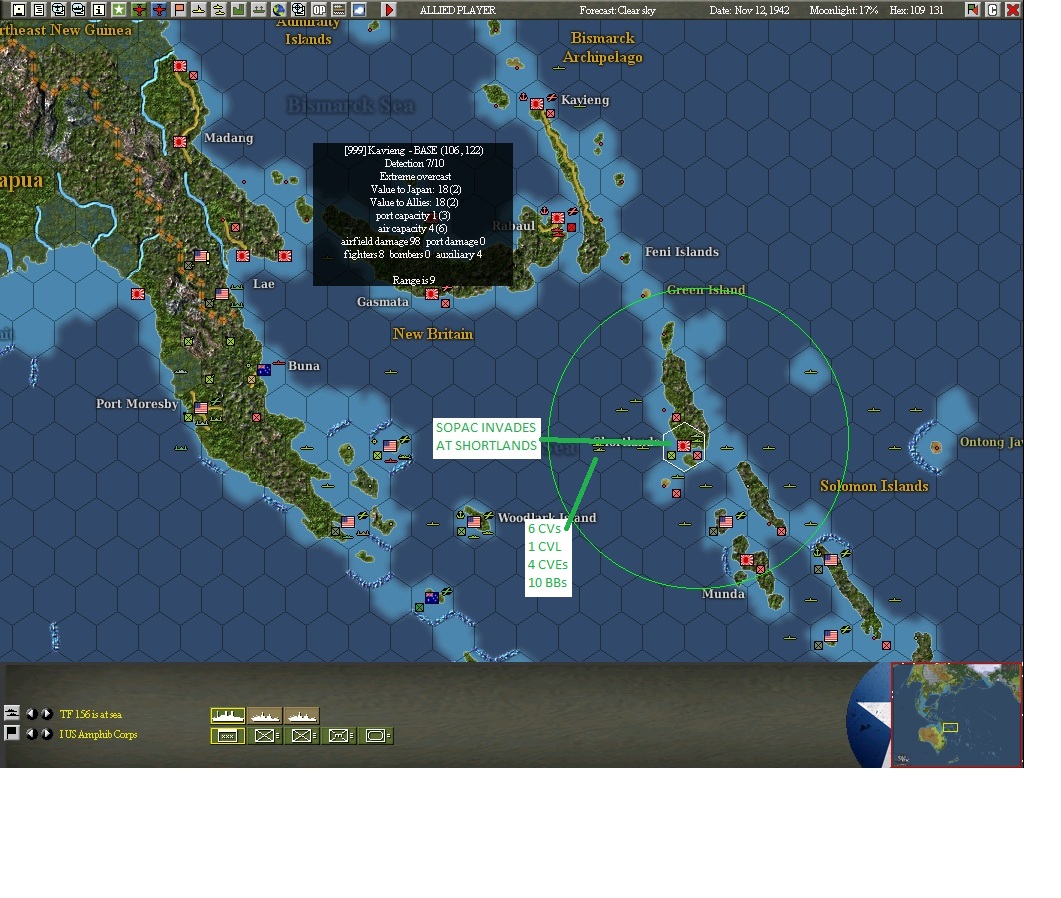Select the second infantry X-box unit button
Image resolution: width=1061 pixels, height=898 pixels.
302,736
